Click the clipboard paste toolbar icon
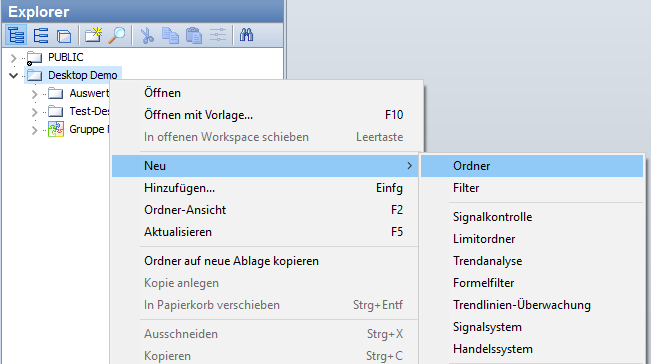Image resolution: width=651 pixels, height=364 pixels. (x=193, y=35)
